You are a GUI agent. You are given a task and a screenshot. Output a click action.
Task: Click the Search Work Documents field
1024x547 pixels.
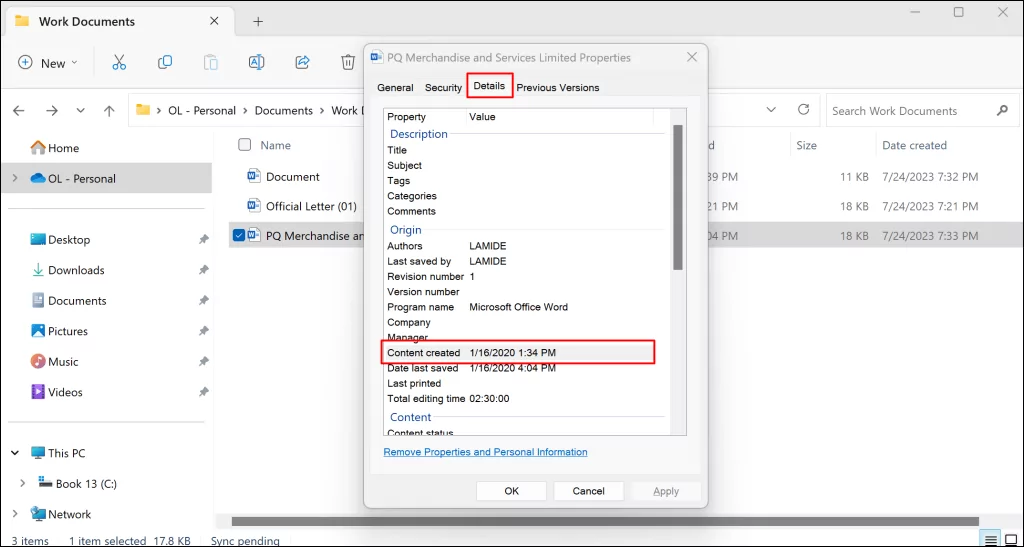pos(908,111)
